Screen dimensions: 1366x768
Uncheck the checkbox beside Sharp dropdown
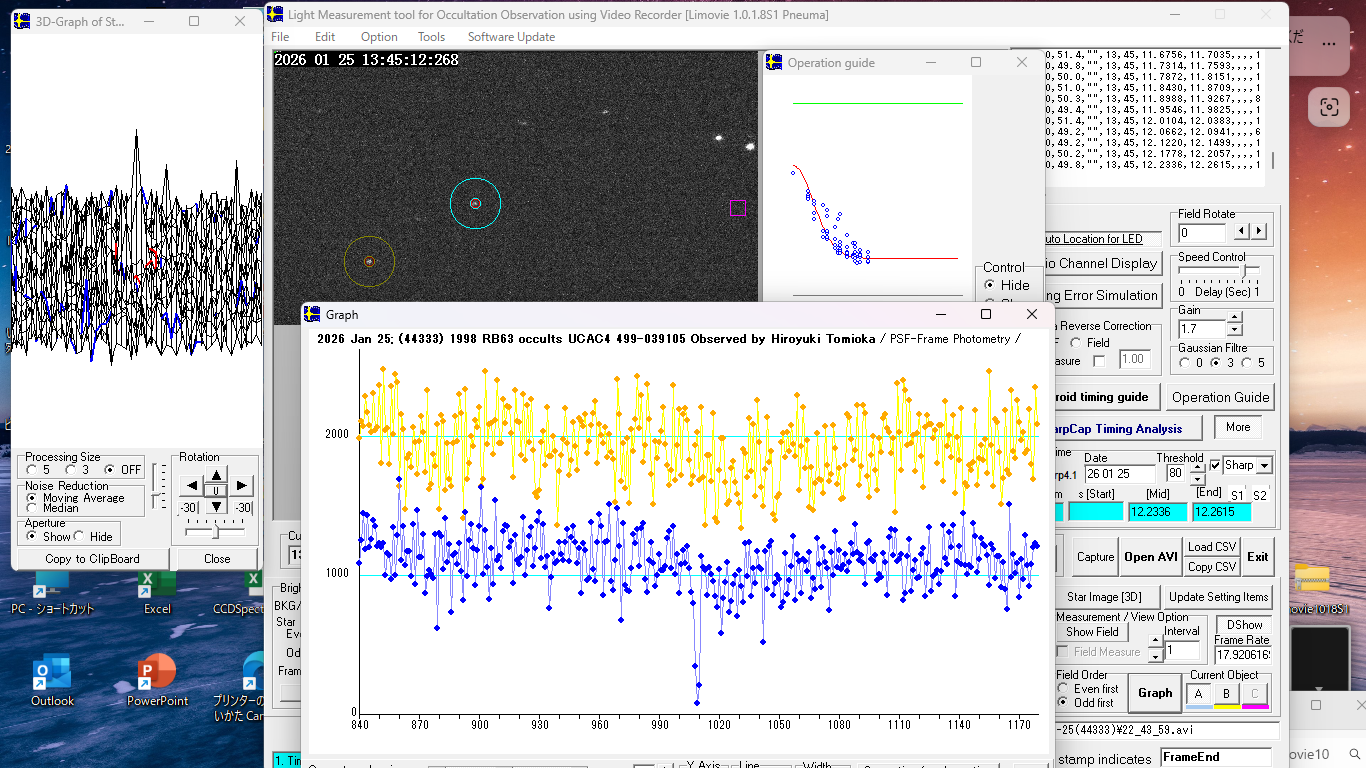coord(1215,465)
